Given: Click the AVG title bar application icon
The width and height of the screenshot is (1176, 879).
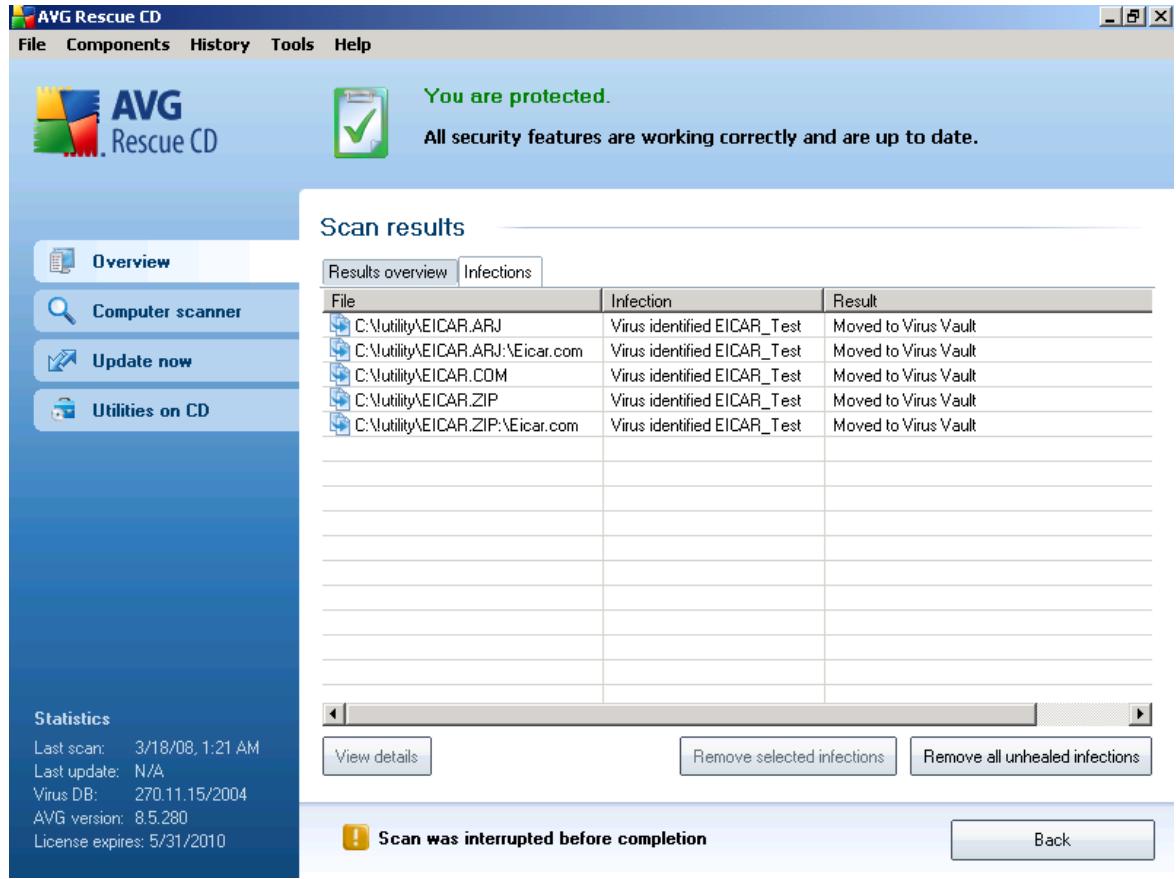Looking at the screenshot, I should (22, 16).
